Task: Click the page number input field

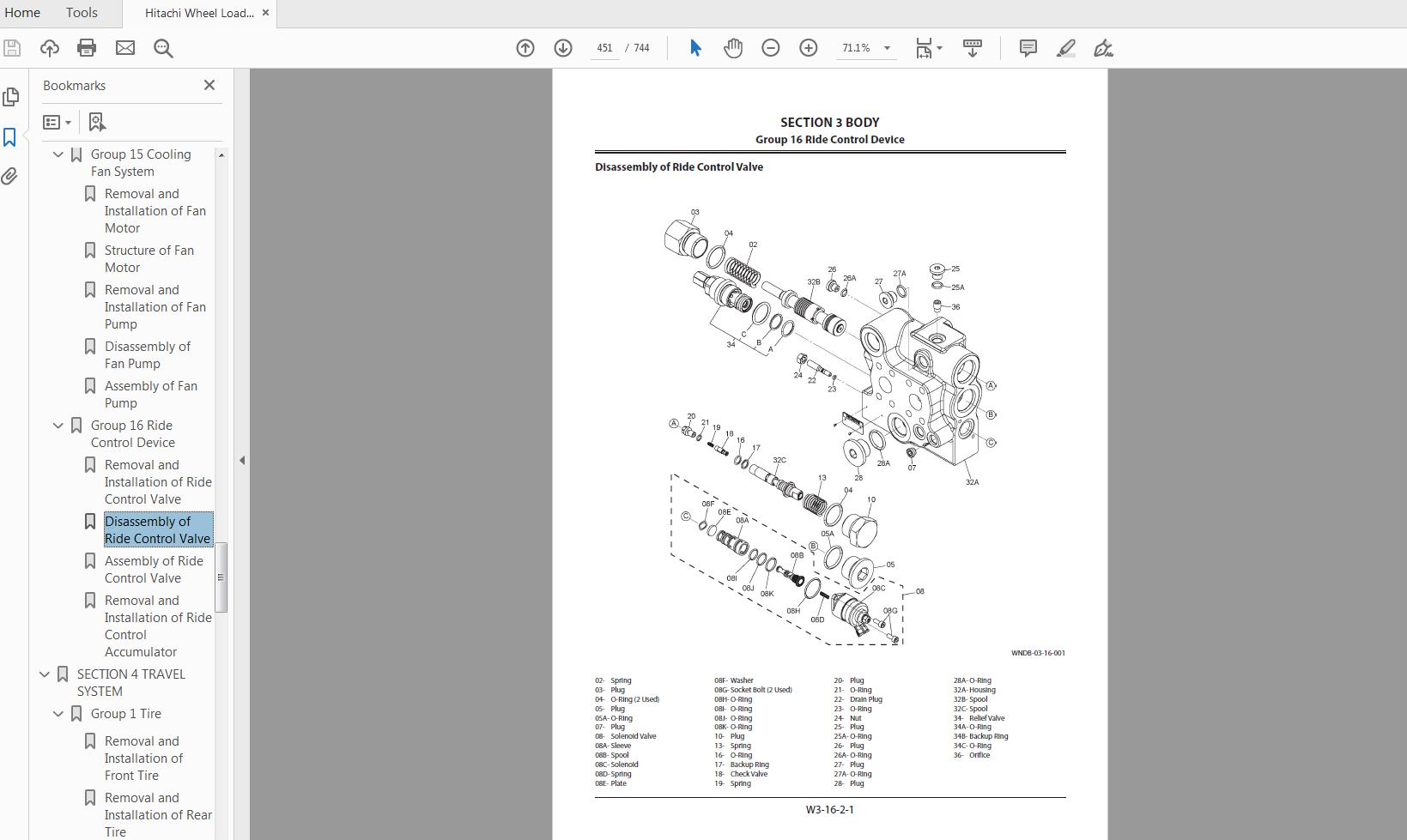Action: [604, 48]
